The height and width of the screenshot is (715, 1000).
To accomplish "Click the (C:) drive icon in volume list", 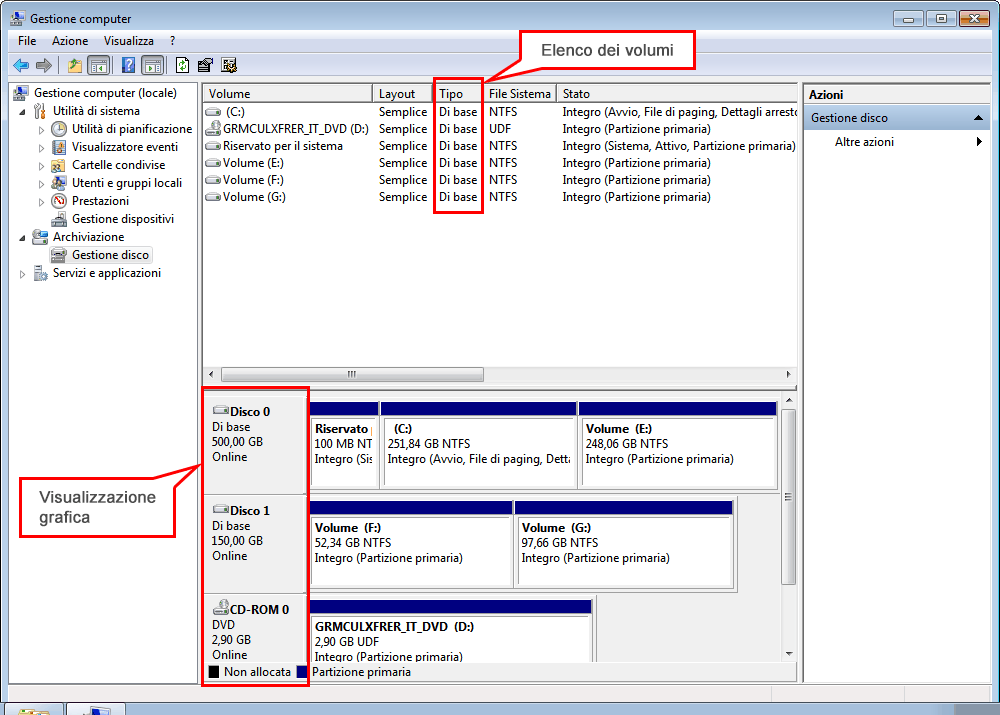I will 213,112.
